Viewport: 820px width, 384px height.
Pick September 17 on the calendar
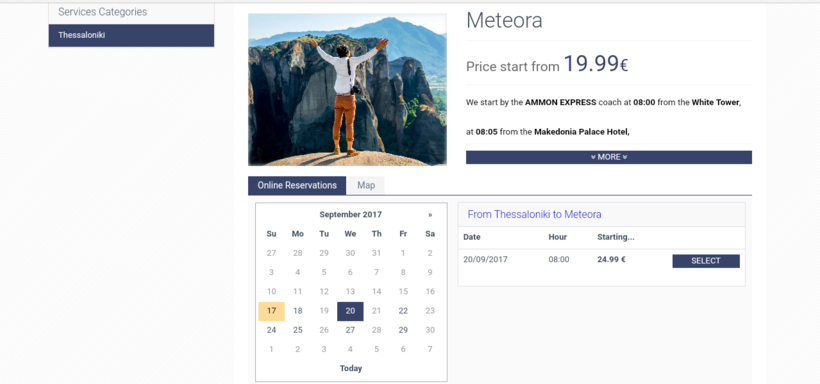coord(271,311)
